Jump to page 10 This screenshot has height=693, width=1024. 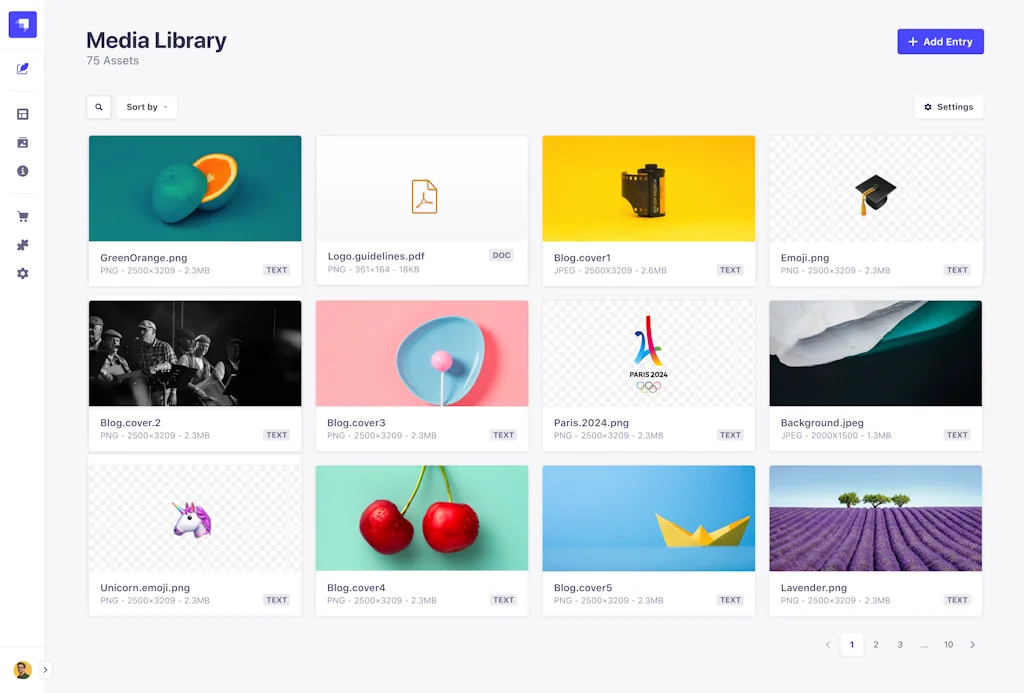948,645
